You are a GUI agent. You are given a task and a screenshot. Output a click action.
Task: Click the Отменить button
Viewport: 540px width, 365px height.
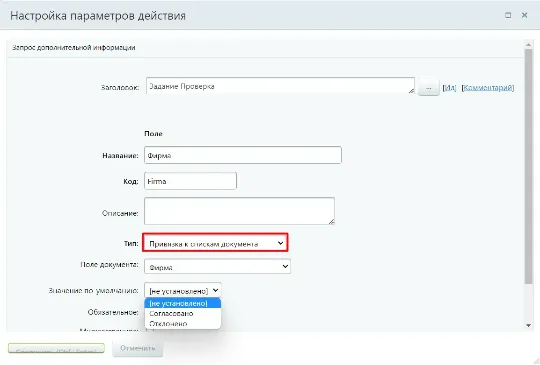tap(137, 348)
